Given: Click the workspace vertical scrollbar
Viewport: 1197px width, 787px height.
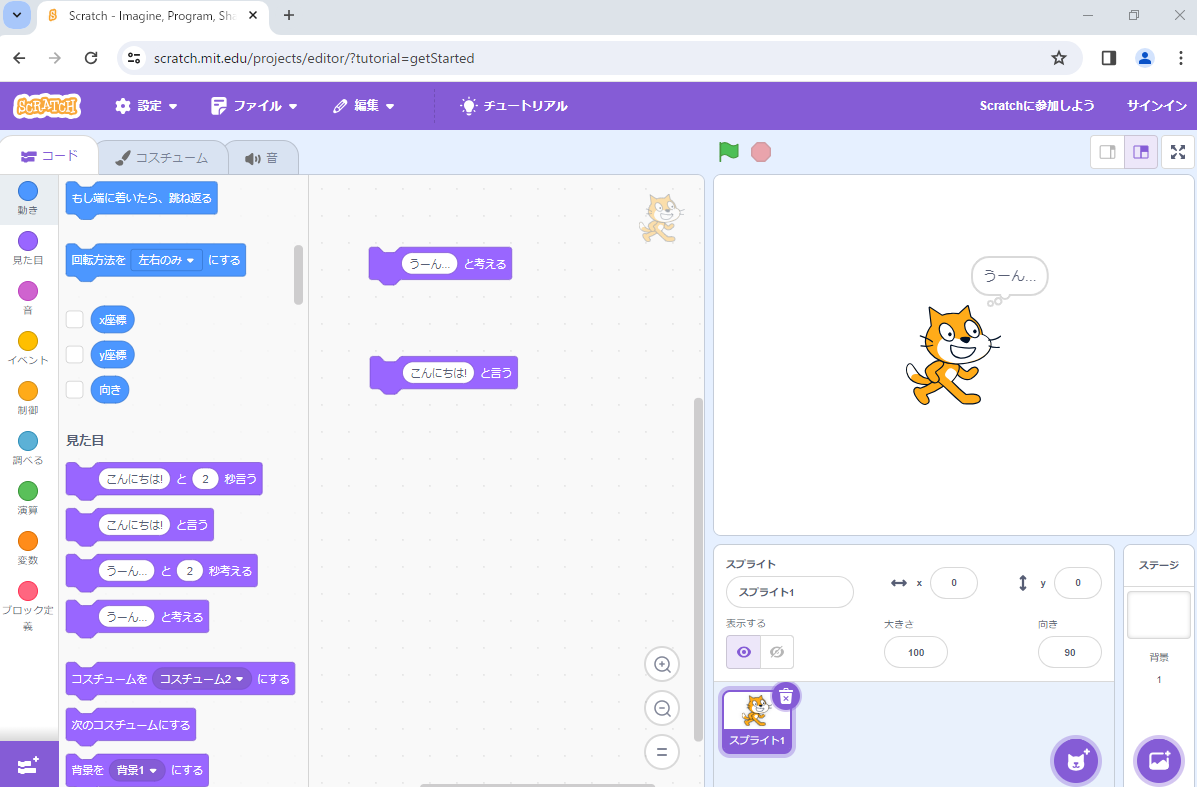Looking at the screenshot, I should pos(698,569).
